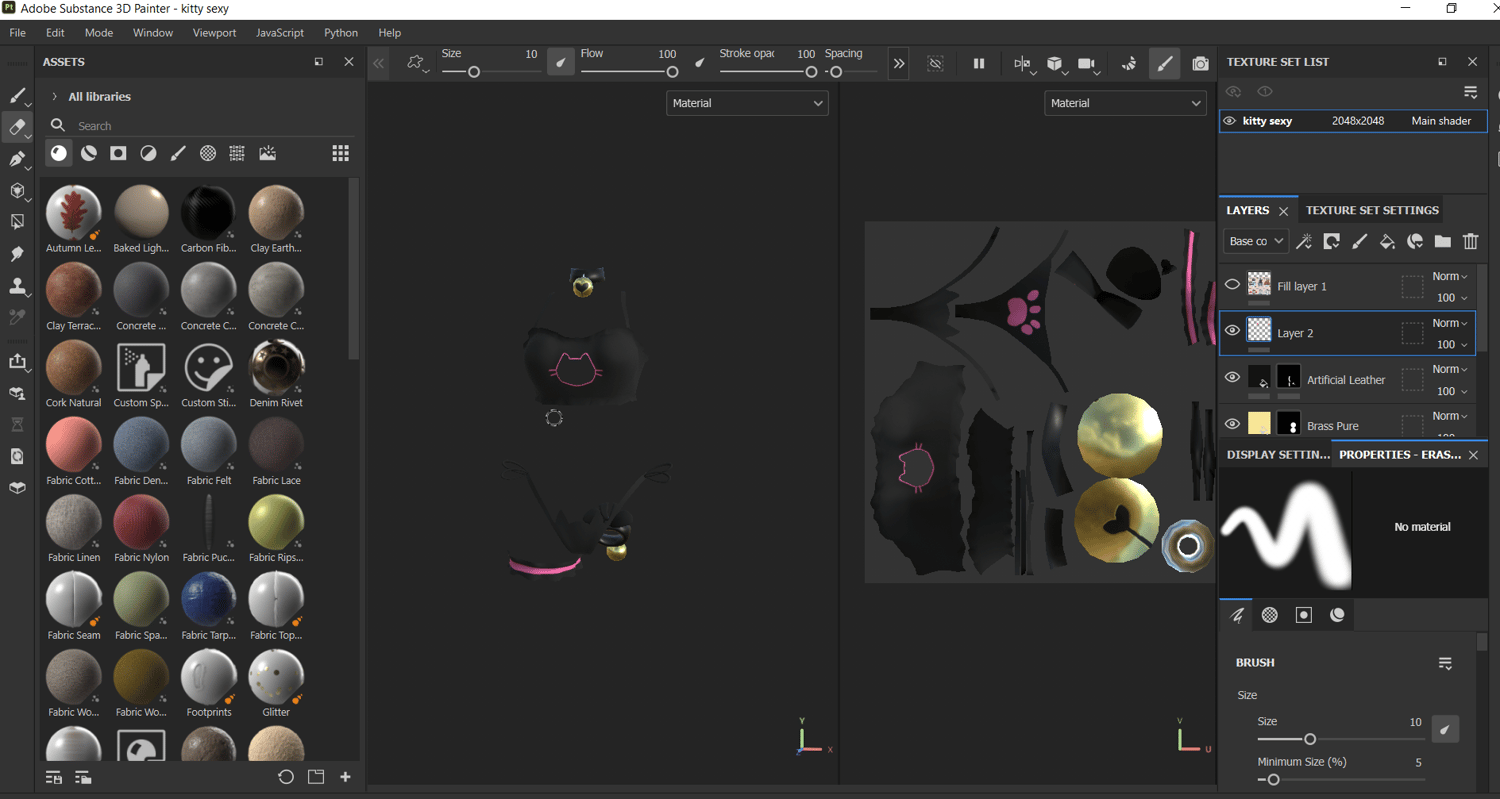The image size is (1500, 799).
Task: Toggle visibility of Artificial Leather layer
Action: [x=1232, y=378]
